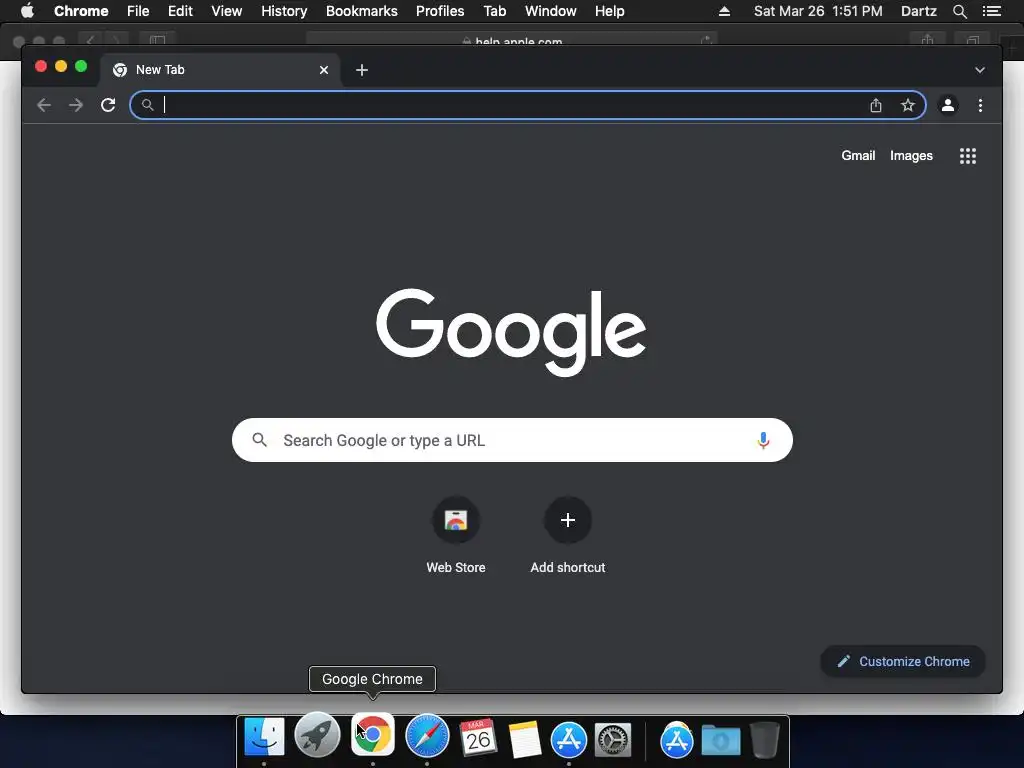The height and width of the screenshot is (768, 1024).
Task: Open a new tab with the plus button
Action: 362,70
